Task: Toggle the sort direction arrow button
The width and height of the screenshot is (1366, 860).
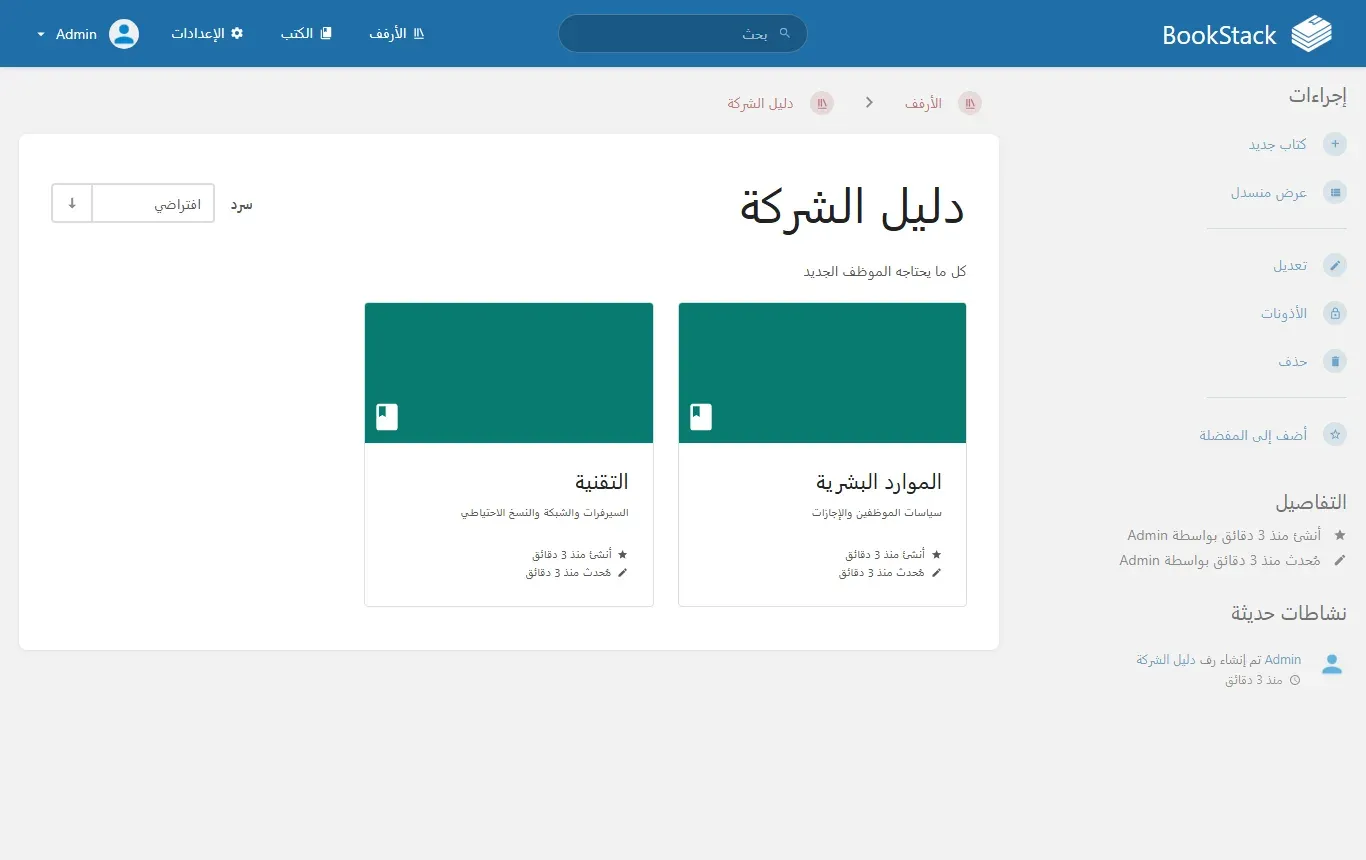Action: (72, 203)
